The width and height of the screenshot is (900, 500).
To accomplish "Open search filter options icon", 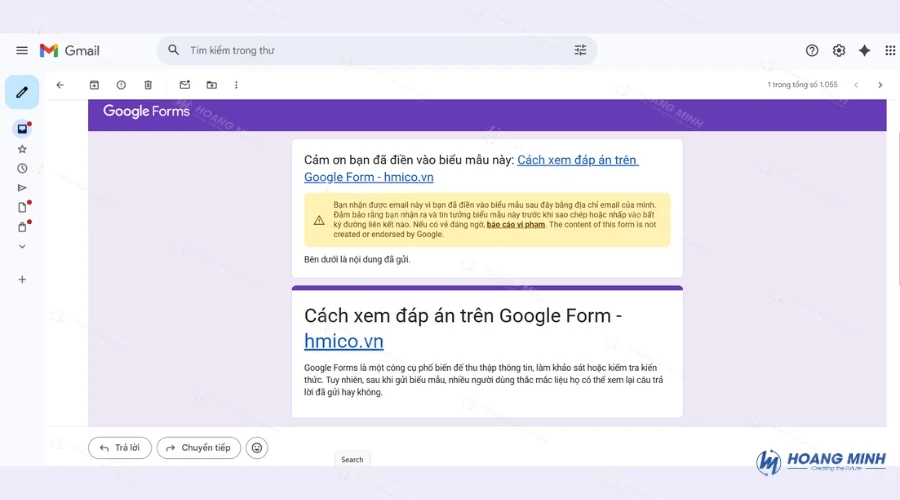I will coord(580,50).
